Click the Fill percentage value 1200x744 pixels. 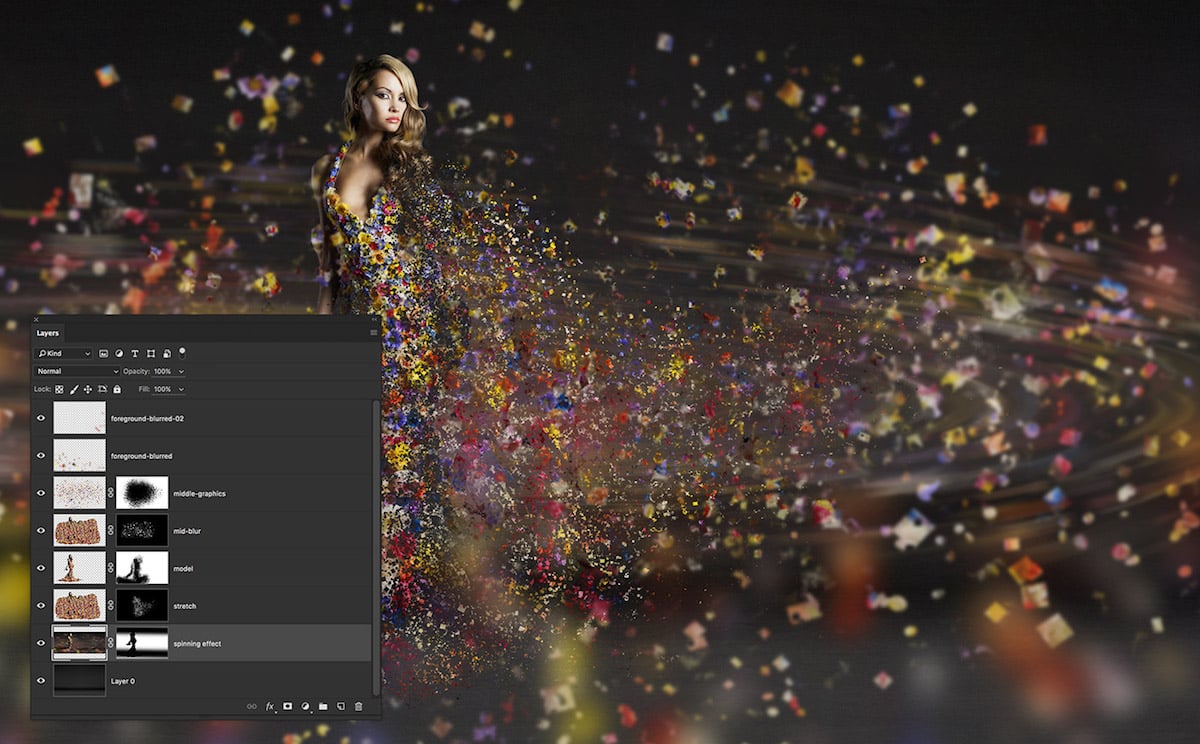[161, 390]
